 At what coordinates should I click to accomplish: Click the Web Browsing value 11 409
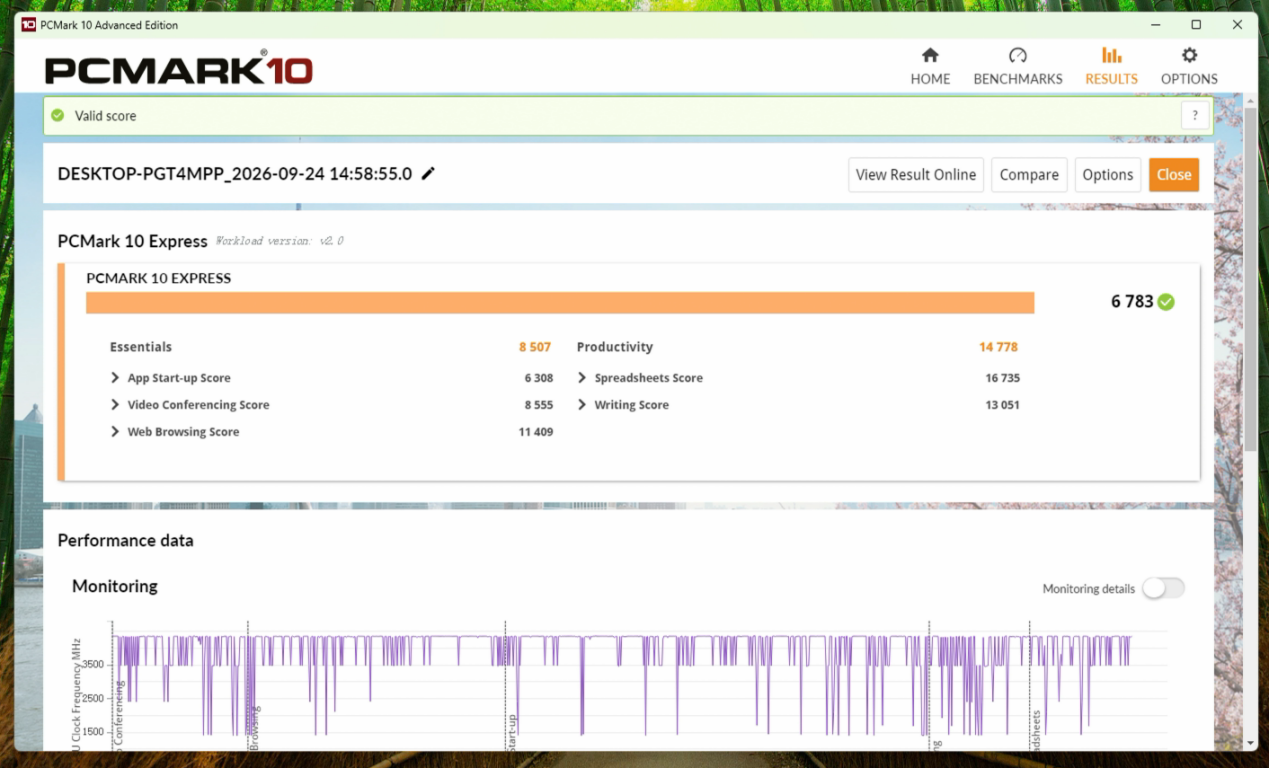pyautogui.click(x=536, y=432)
